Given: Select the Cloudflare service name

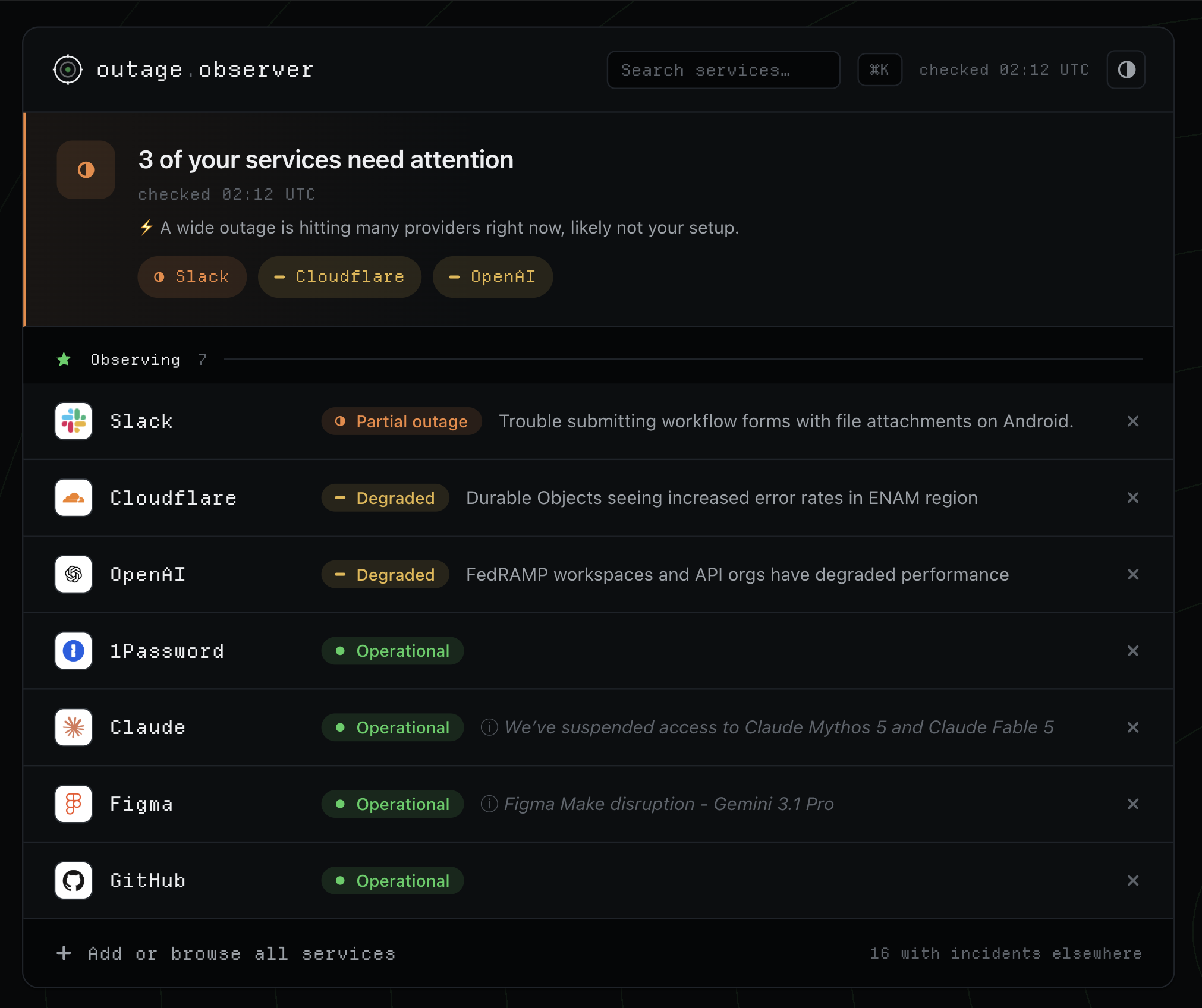Looking at the screenshot, I should 174,498.
